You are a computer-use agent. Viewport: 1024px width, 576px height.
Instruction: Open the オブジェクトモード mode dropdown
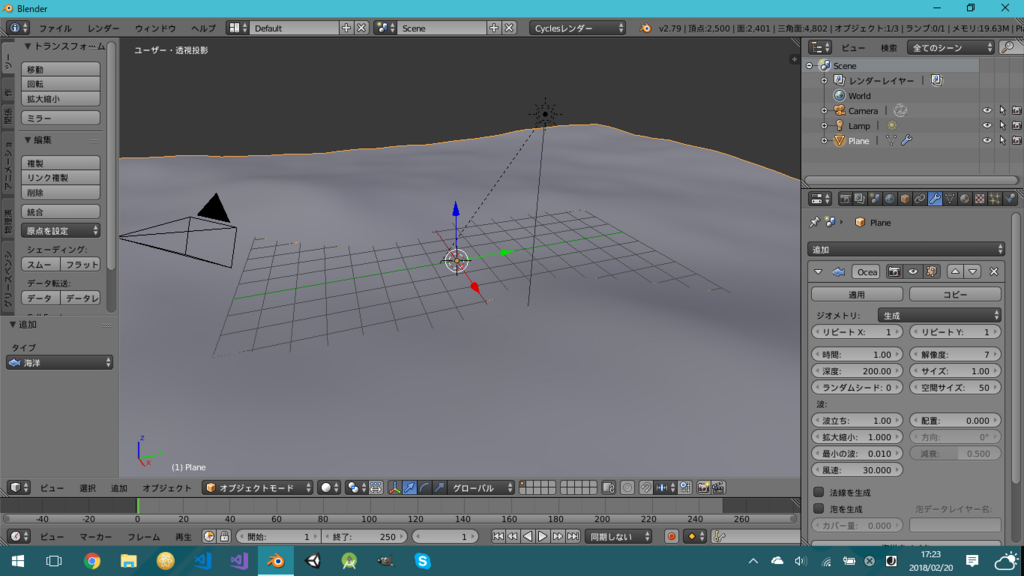tap(257, 488)
